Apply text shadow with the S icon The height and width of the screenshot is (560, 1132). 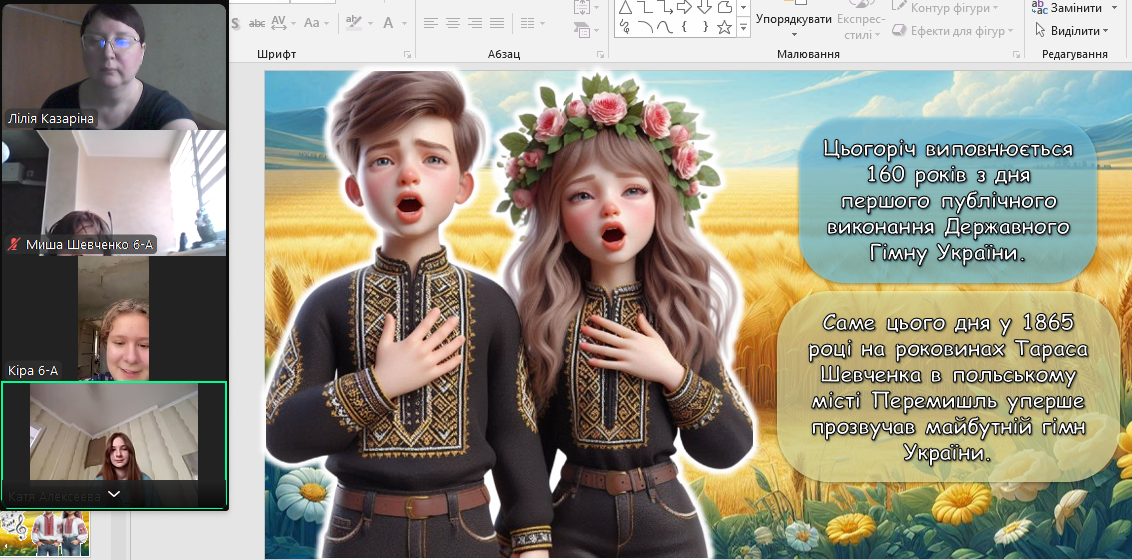coord(235,23)
